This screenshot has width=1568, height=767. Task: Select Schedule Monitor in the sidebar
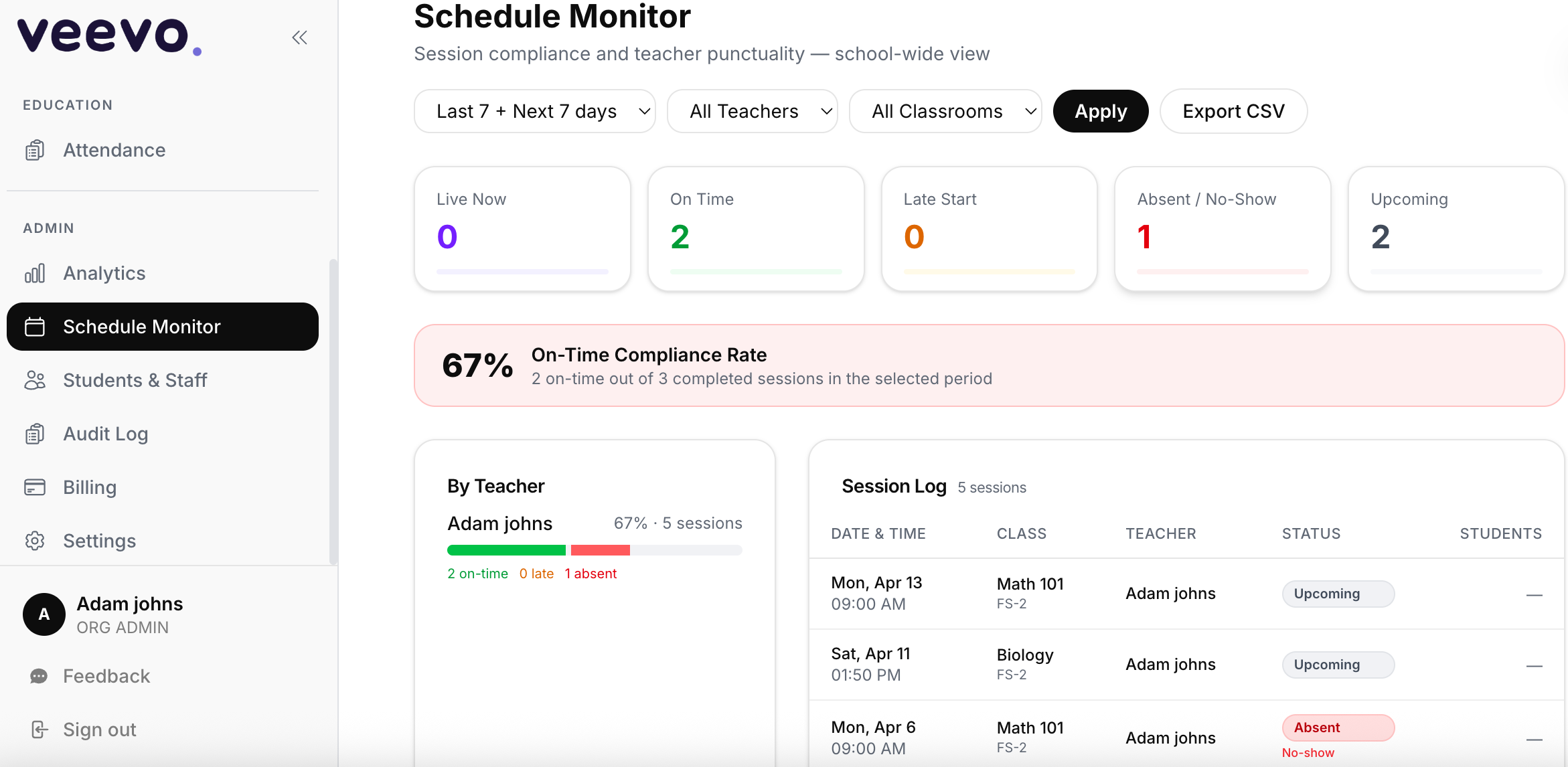[162, 327]
